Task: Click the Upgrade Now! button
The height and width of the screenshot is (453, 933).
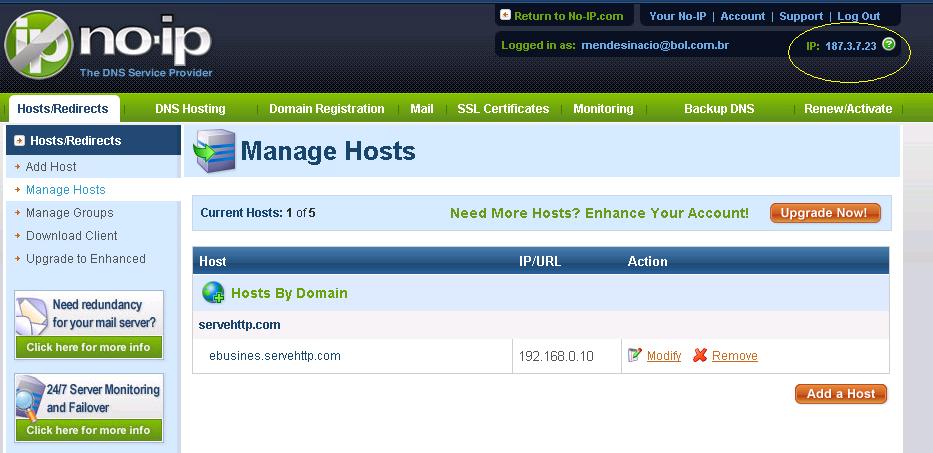Action: tap(825, 213)
